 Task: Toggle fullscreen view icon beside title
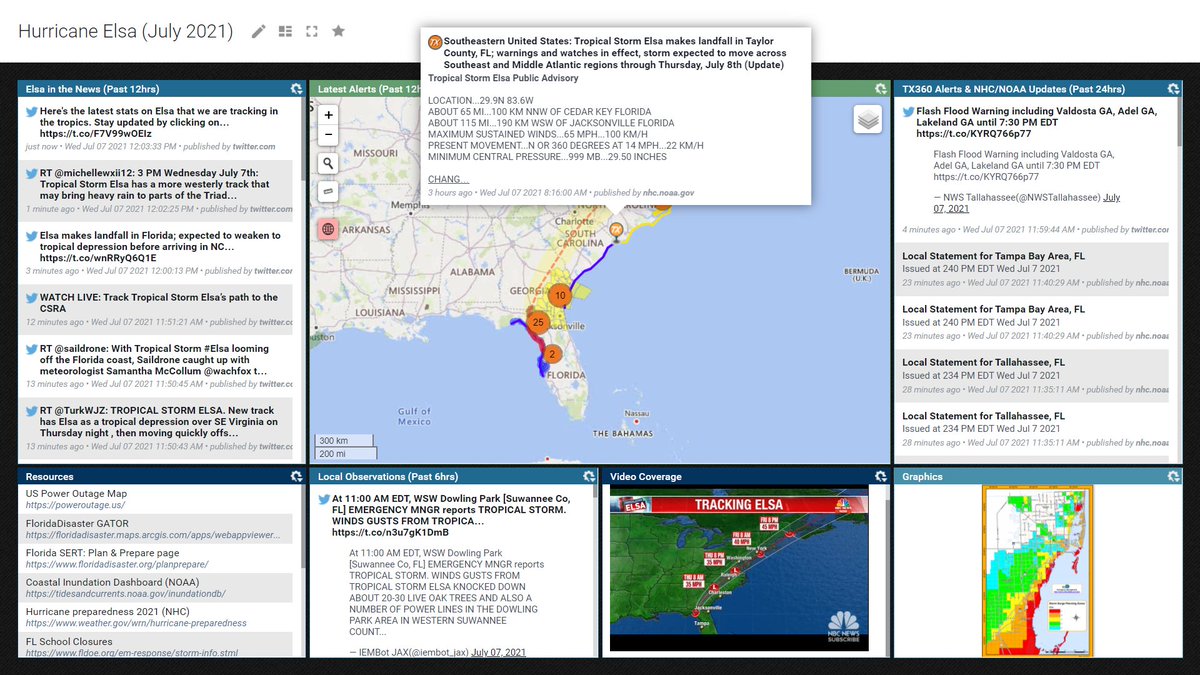point(312,31)
